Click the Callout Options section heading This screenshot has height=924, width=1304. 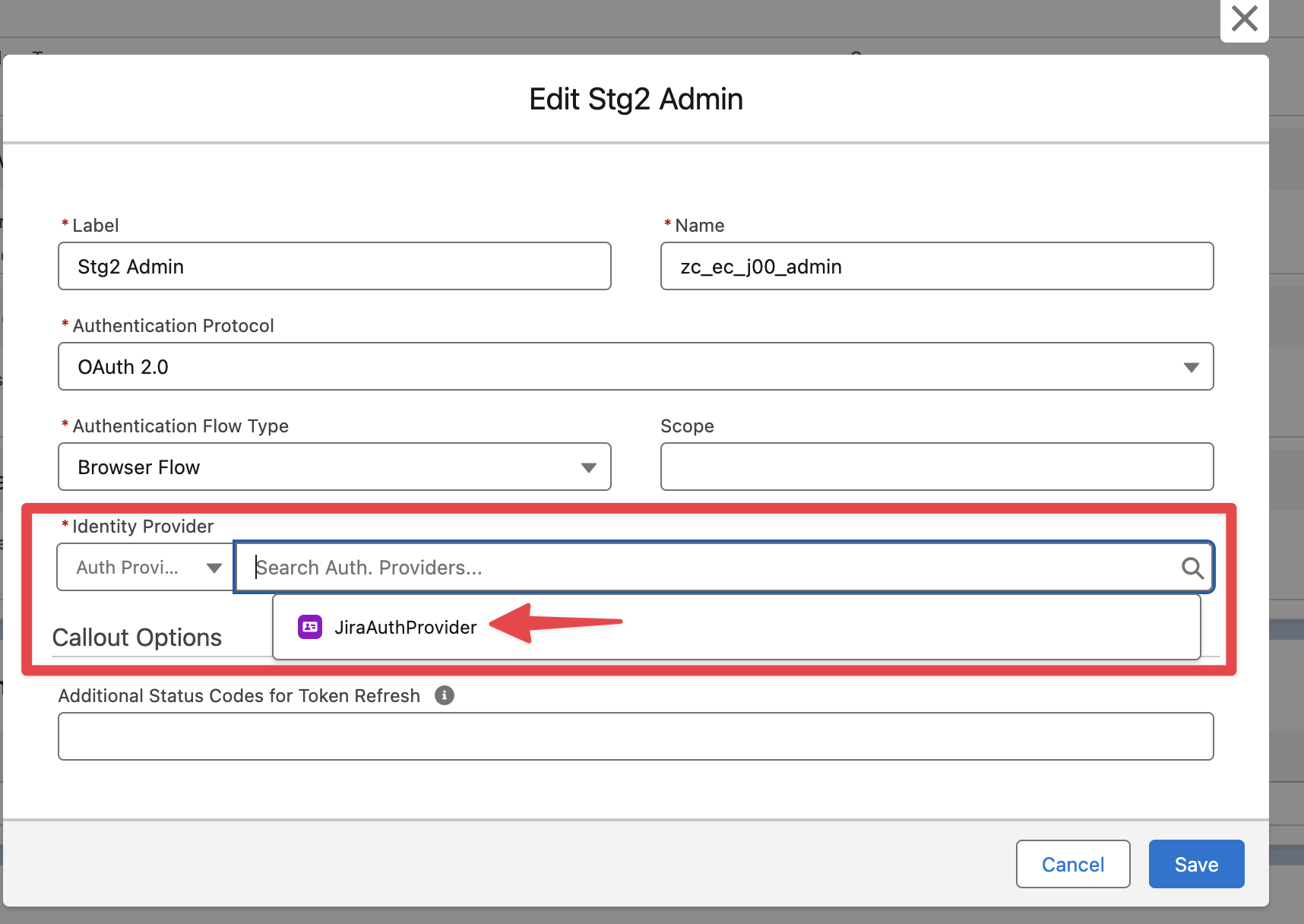coord(137,638)
